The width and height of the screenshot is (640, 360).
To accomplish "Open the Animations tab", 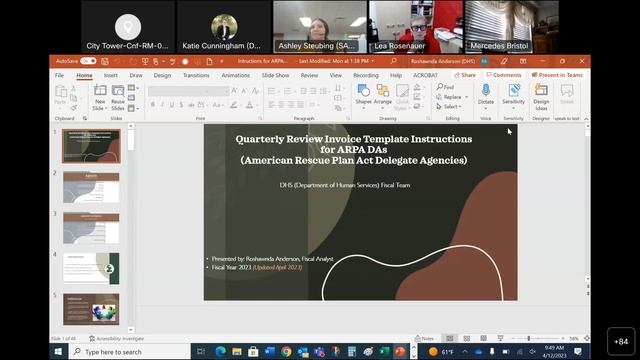I will pyautogui.click(x=236, y=76).
